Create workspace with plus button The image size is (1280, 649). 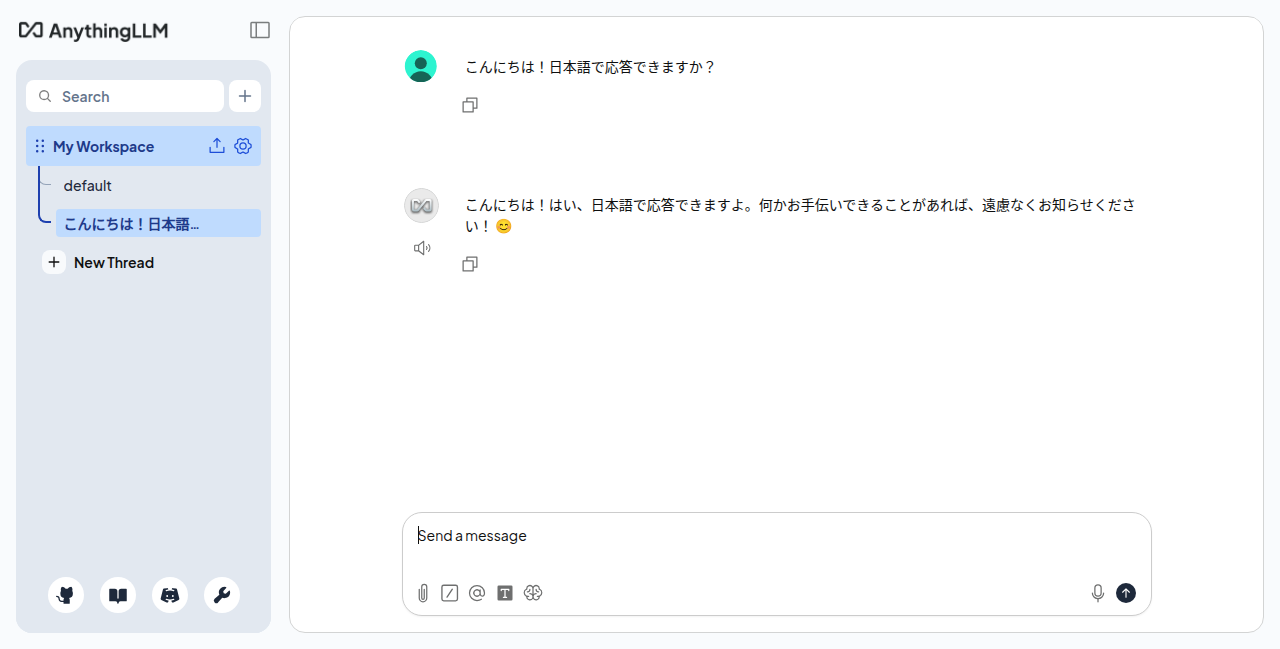click(x=245, y=96)
